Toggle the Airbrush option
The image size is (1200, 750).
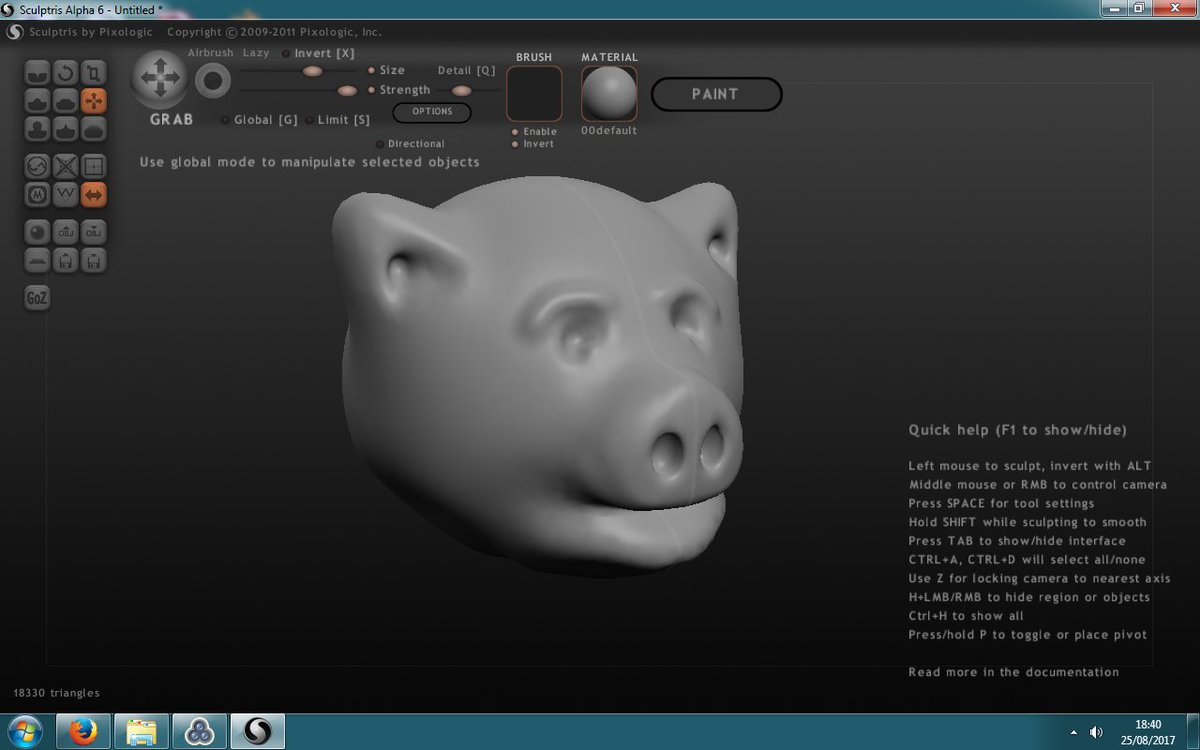[211, 53]
